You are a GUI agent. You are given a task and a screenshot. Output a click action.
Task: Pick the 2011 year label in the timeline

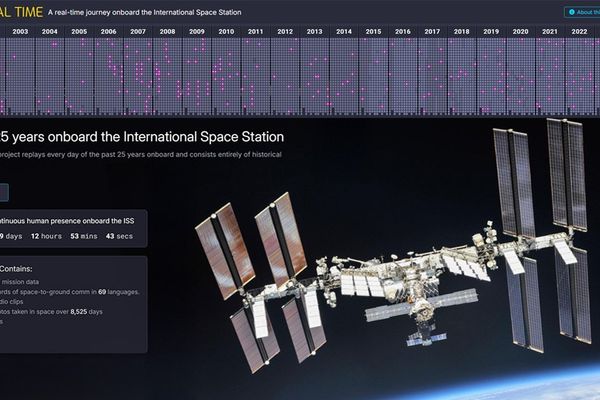pyautogui.click(x=256, y=32)
